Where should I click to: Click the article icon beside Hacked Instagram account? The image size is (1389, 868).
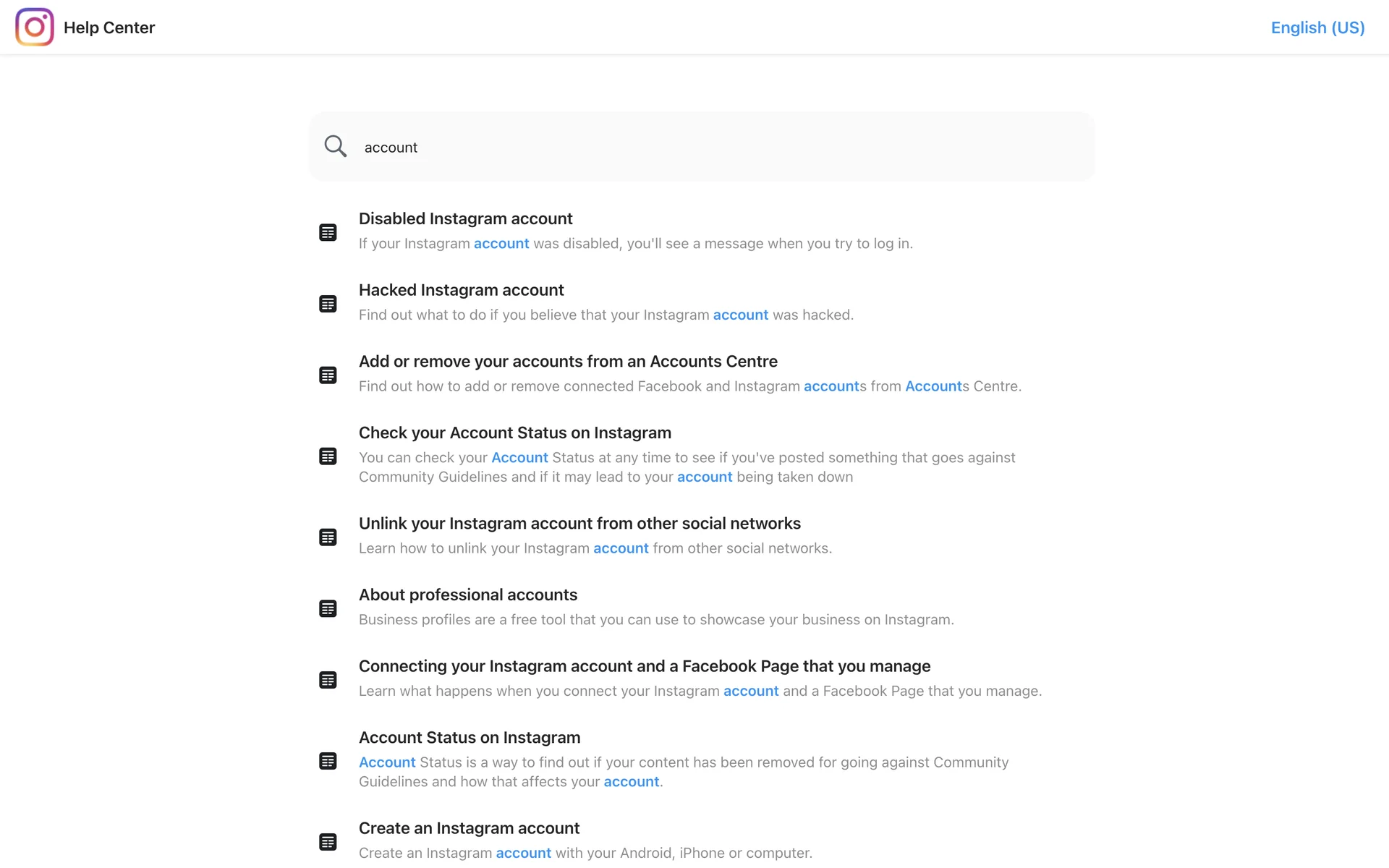[328, 304]
